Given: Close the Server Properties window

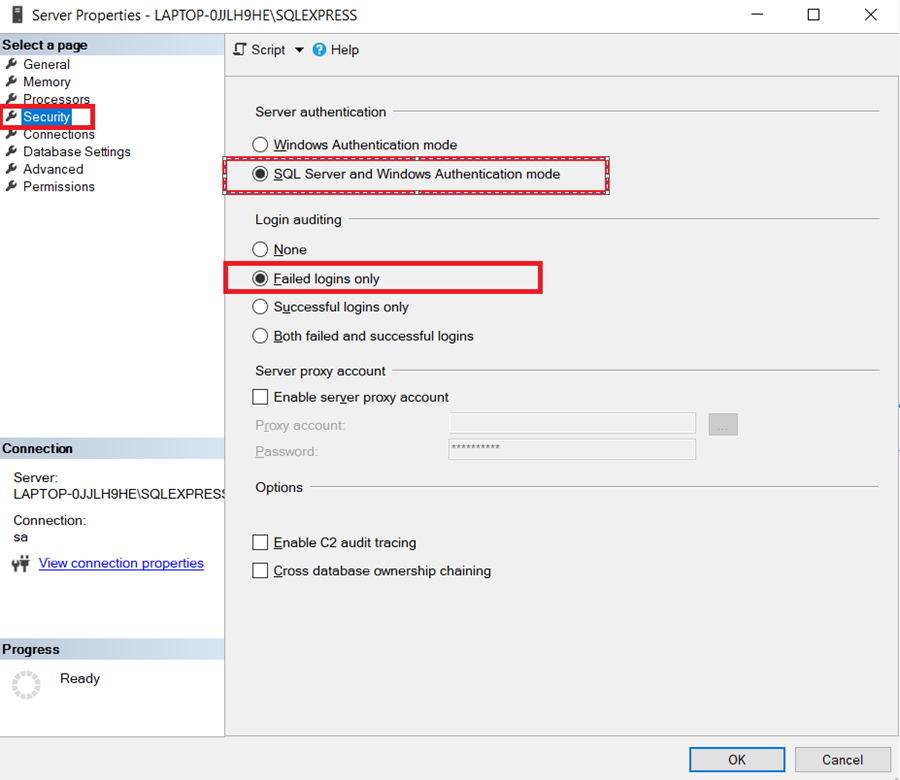Looking at the screenshot, I should [x=871, y=15].
